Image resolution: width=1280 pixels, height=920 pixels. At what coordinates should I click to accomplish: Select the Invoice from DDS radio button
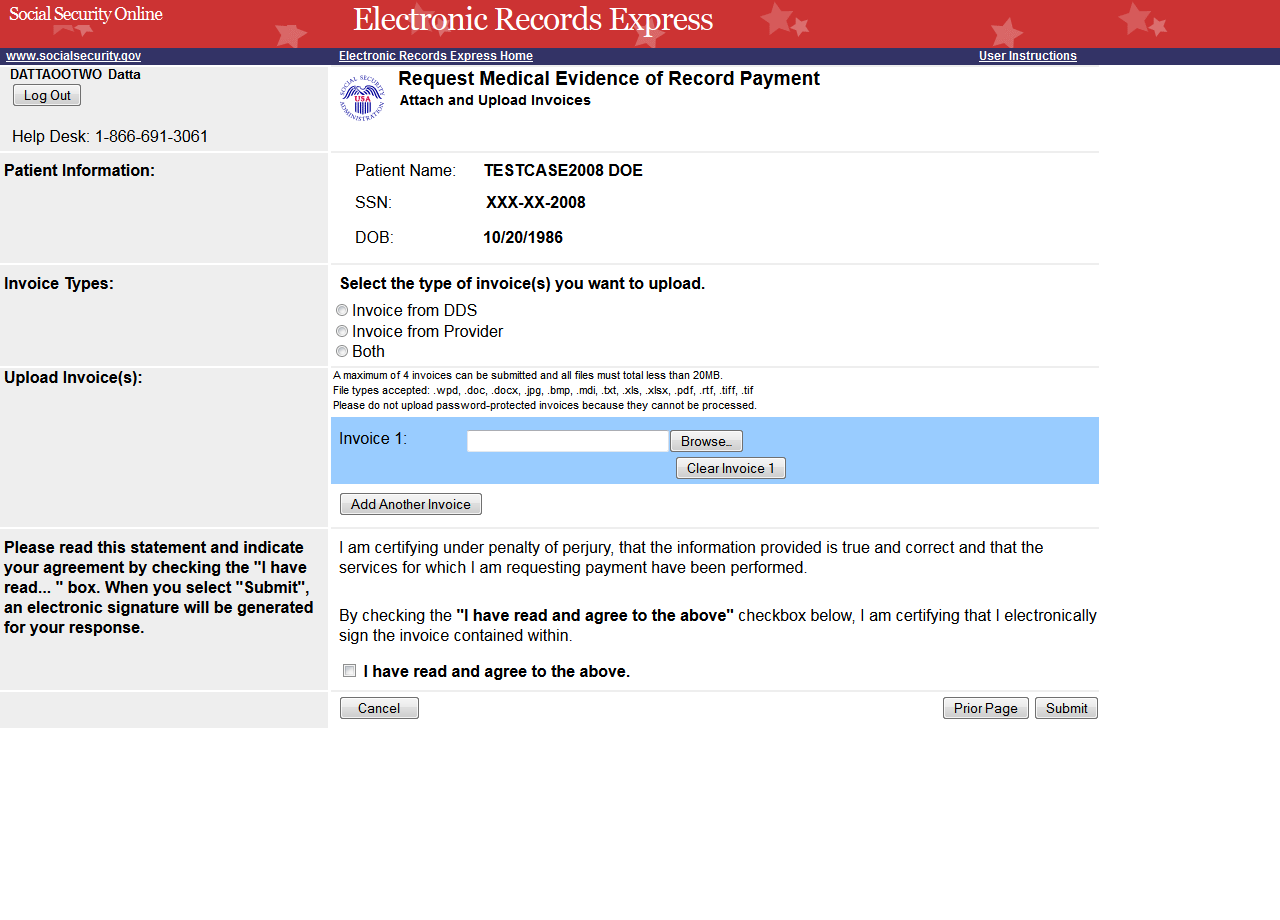click(x=342, y=311)
